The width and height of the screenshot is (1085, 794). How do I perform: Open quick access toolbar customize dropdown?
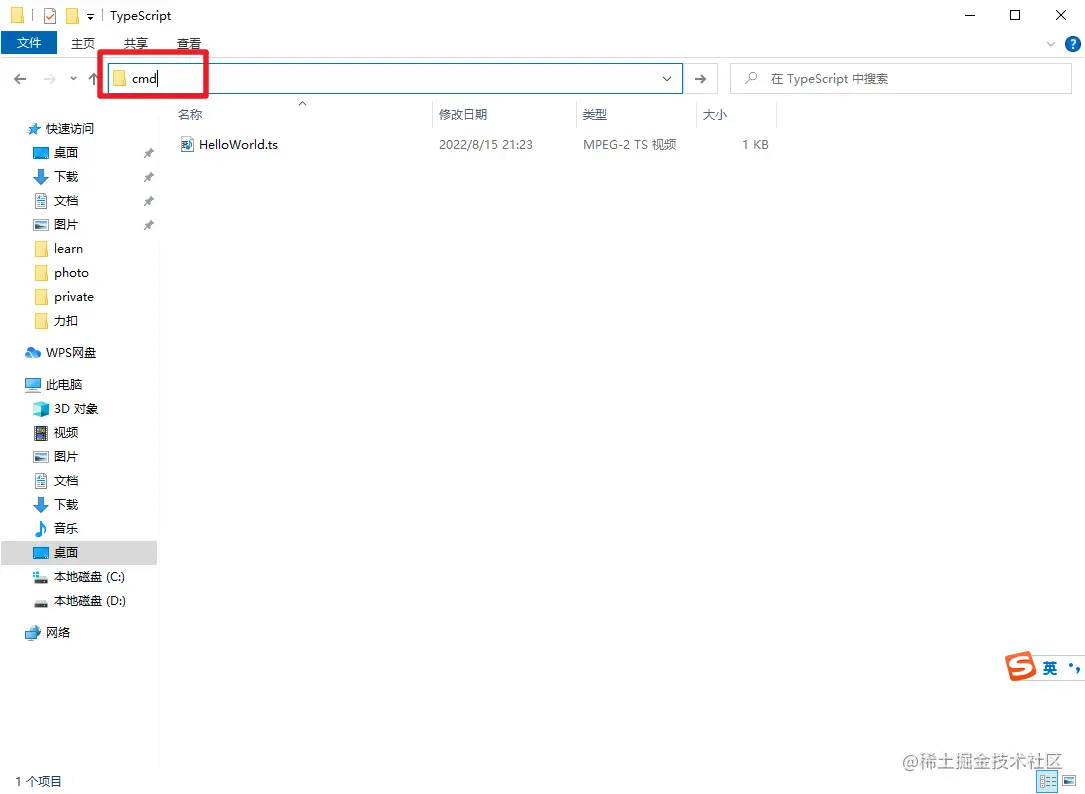click(x=91, y=17)
